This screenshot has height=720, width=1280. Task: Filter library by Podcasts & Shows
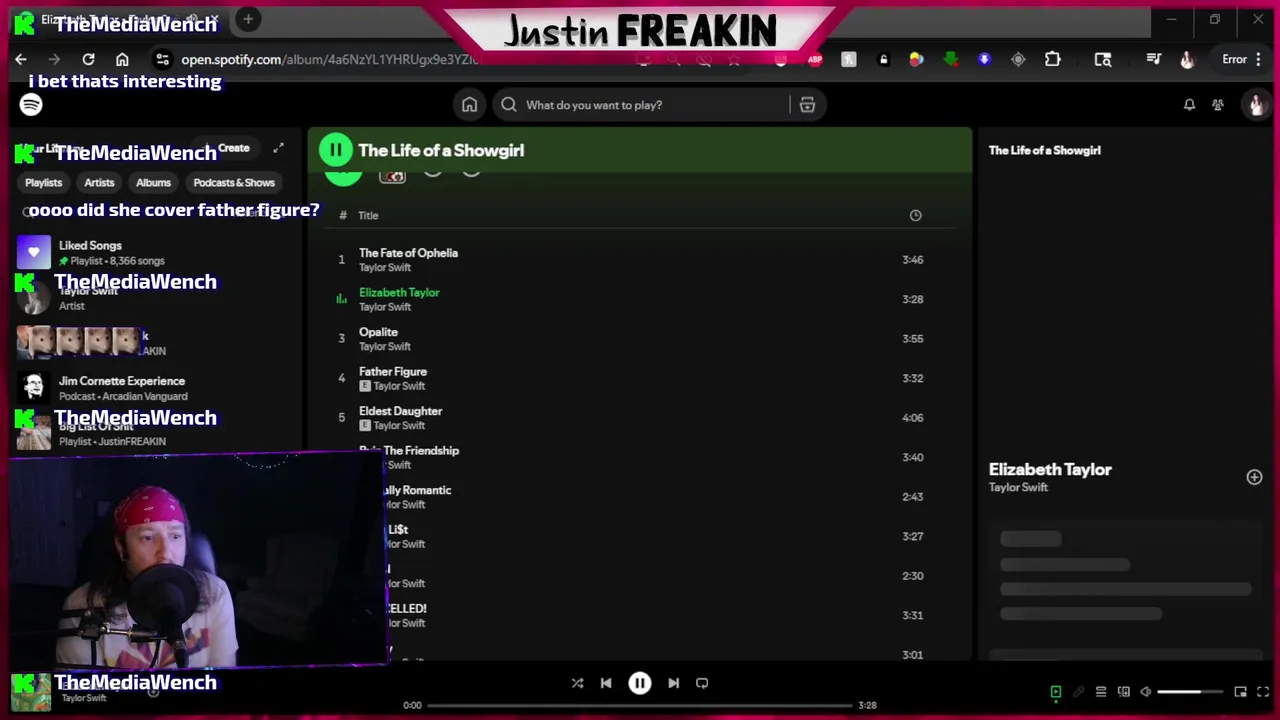click(x=234, y=182)
